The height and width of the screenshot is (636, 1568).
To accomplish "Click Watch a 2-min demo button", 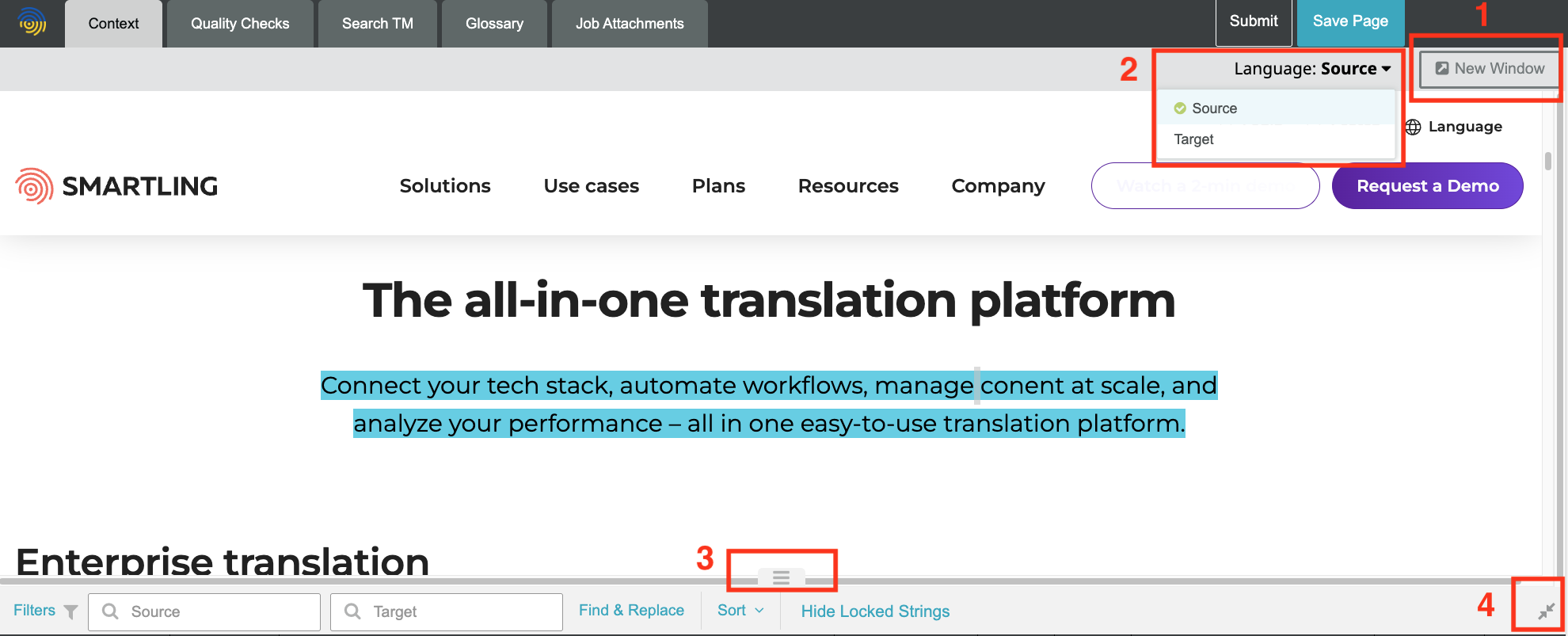I will [x=1205, y=186].
